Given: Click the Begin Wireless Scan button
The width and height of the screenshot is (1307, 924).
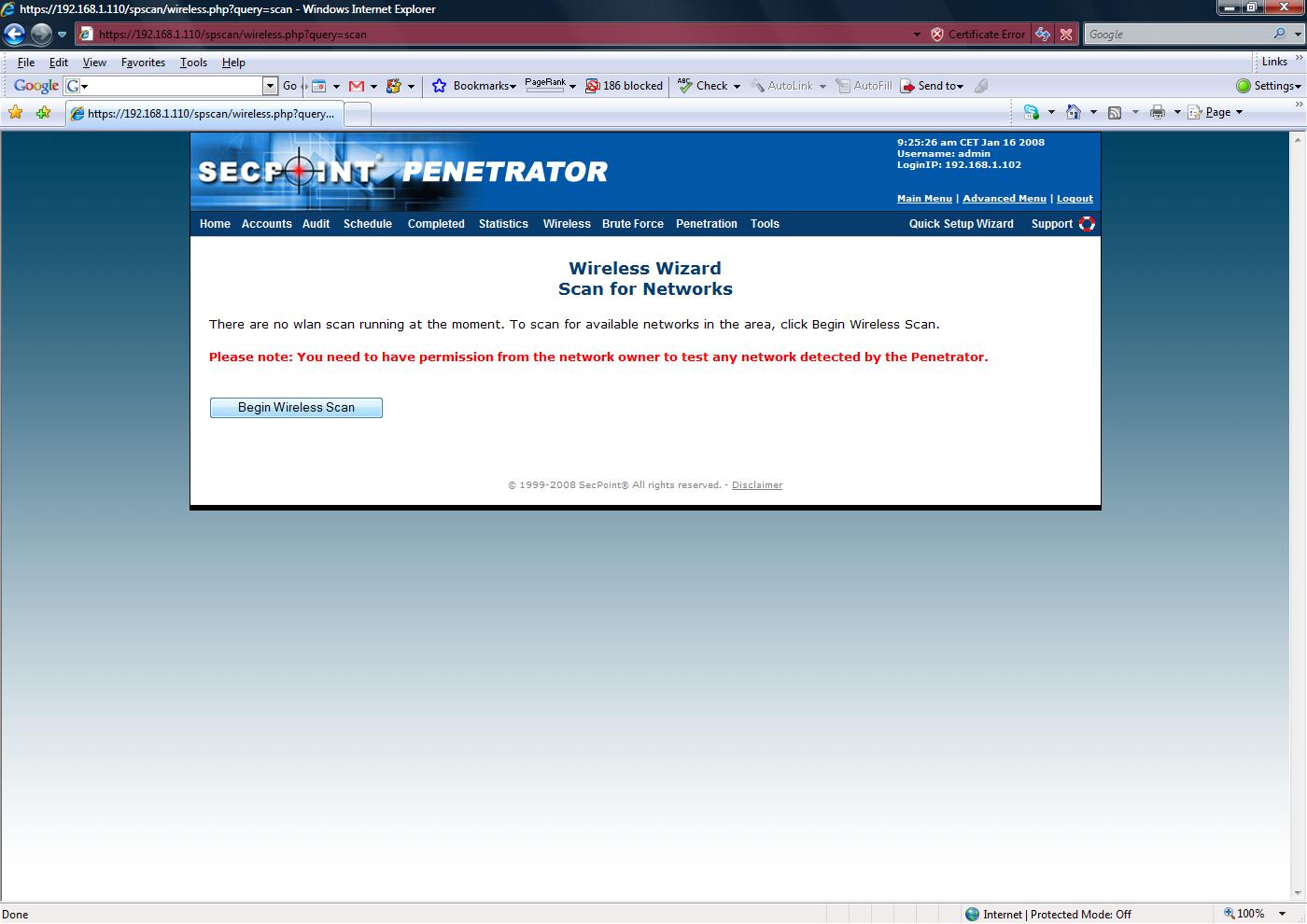Looking at the screenshot, I should tap(296, 408).
